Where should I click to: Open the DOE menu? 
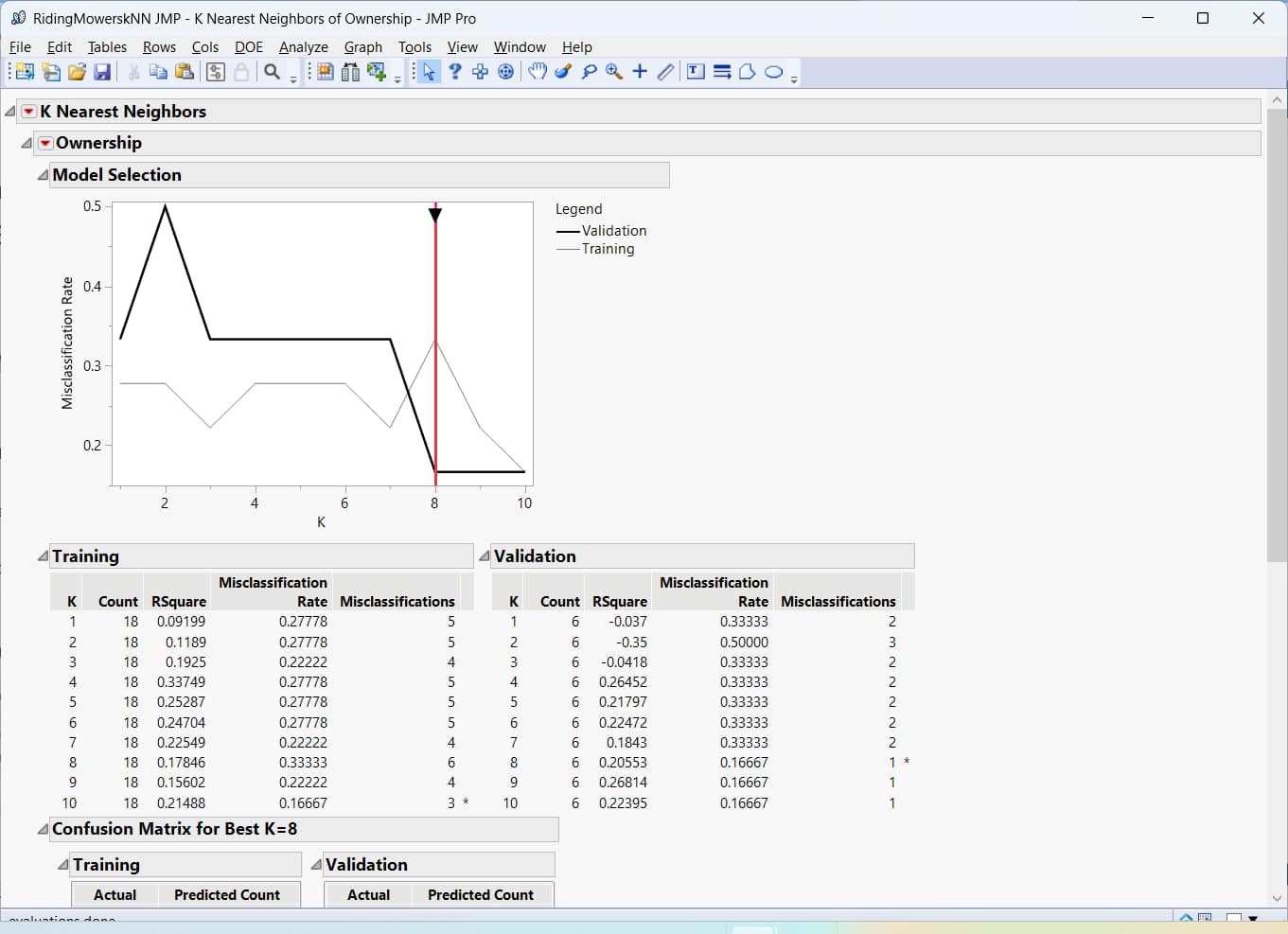pos(248,46)
